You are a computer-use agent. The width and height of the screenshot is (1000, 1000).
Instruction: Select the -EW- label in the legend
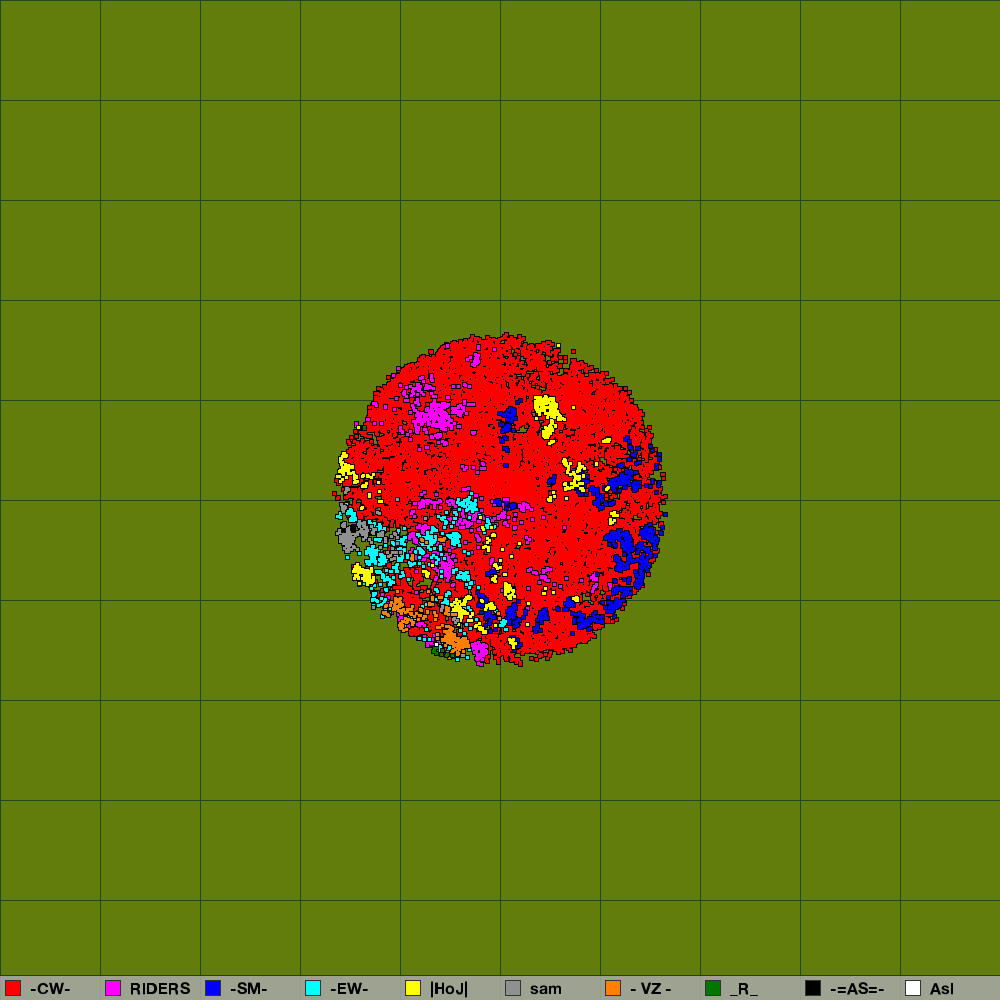coord(349,989)
